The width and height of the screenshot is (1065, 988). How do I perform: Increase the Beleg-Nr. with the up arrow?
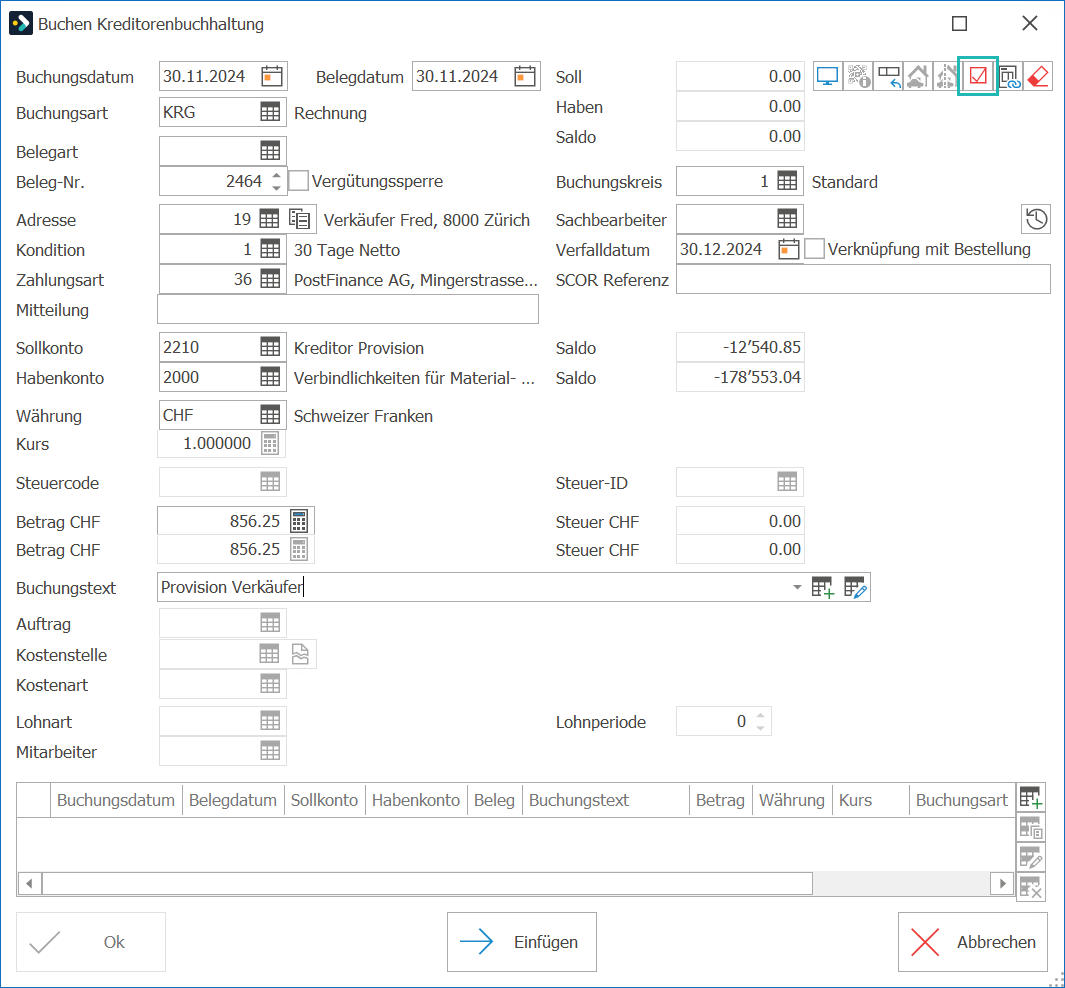[x=276, y=175]
